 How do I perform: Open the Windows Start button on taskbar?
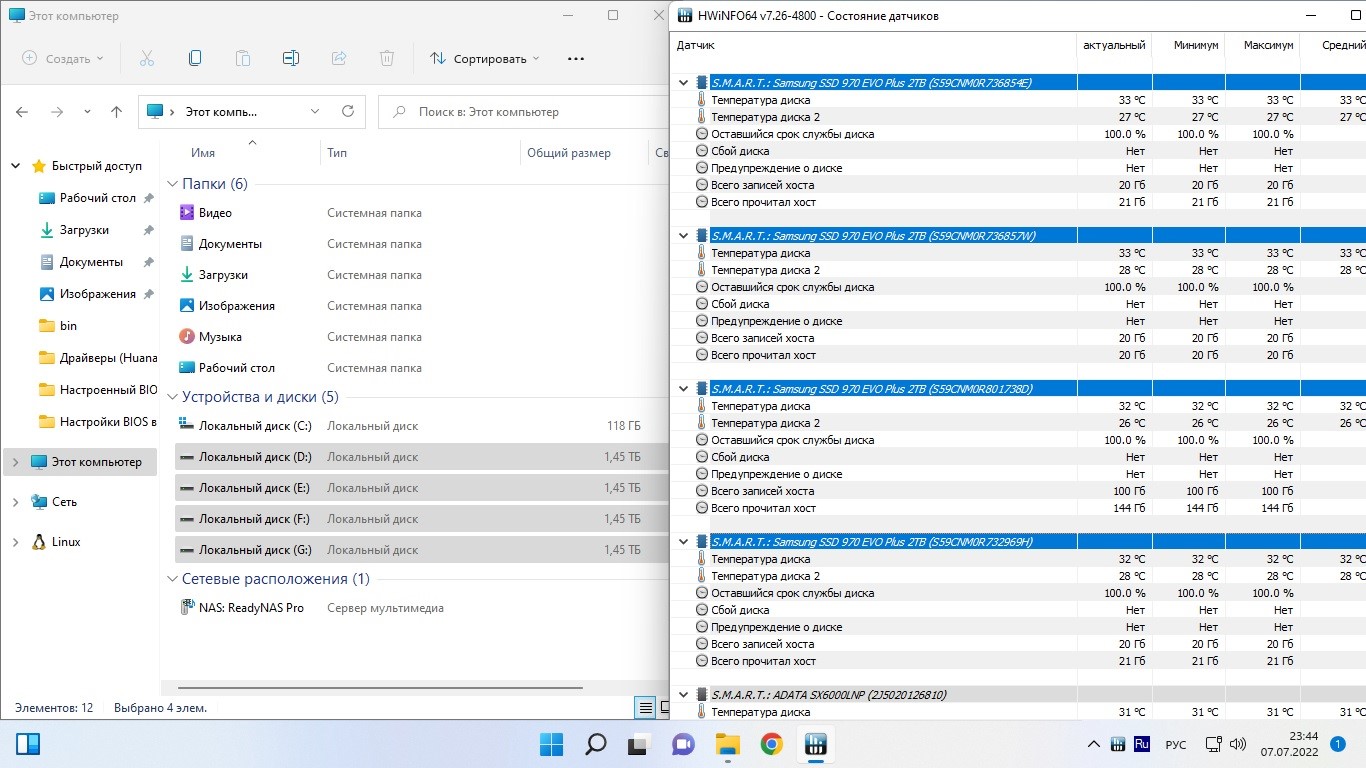551,744
